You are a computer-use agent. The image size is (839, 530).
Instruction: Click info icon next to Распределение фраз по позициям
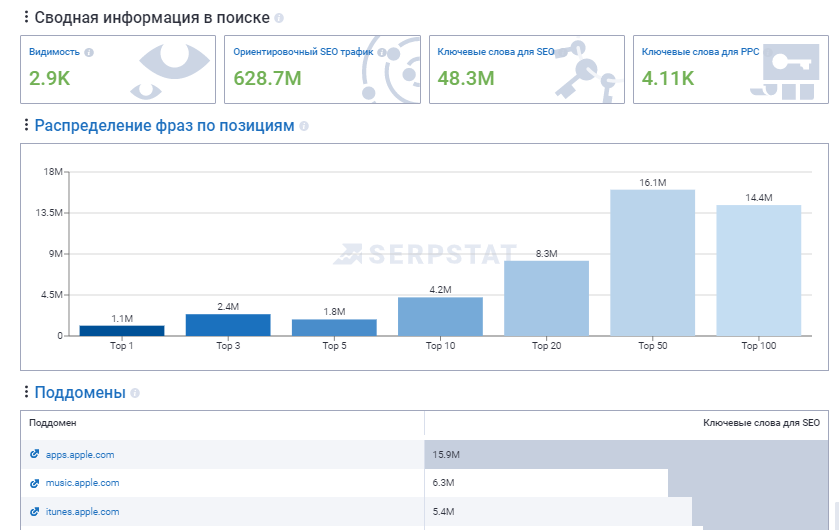point(304,126)
